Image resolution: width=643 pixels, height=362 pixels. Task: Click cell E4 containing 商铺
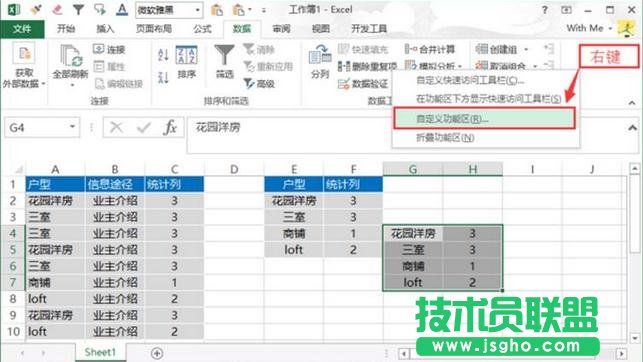coord(294,233)
